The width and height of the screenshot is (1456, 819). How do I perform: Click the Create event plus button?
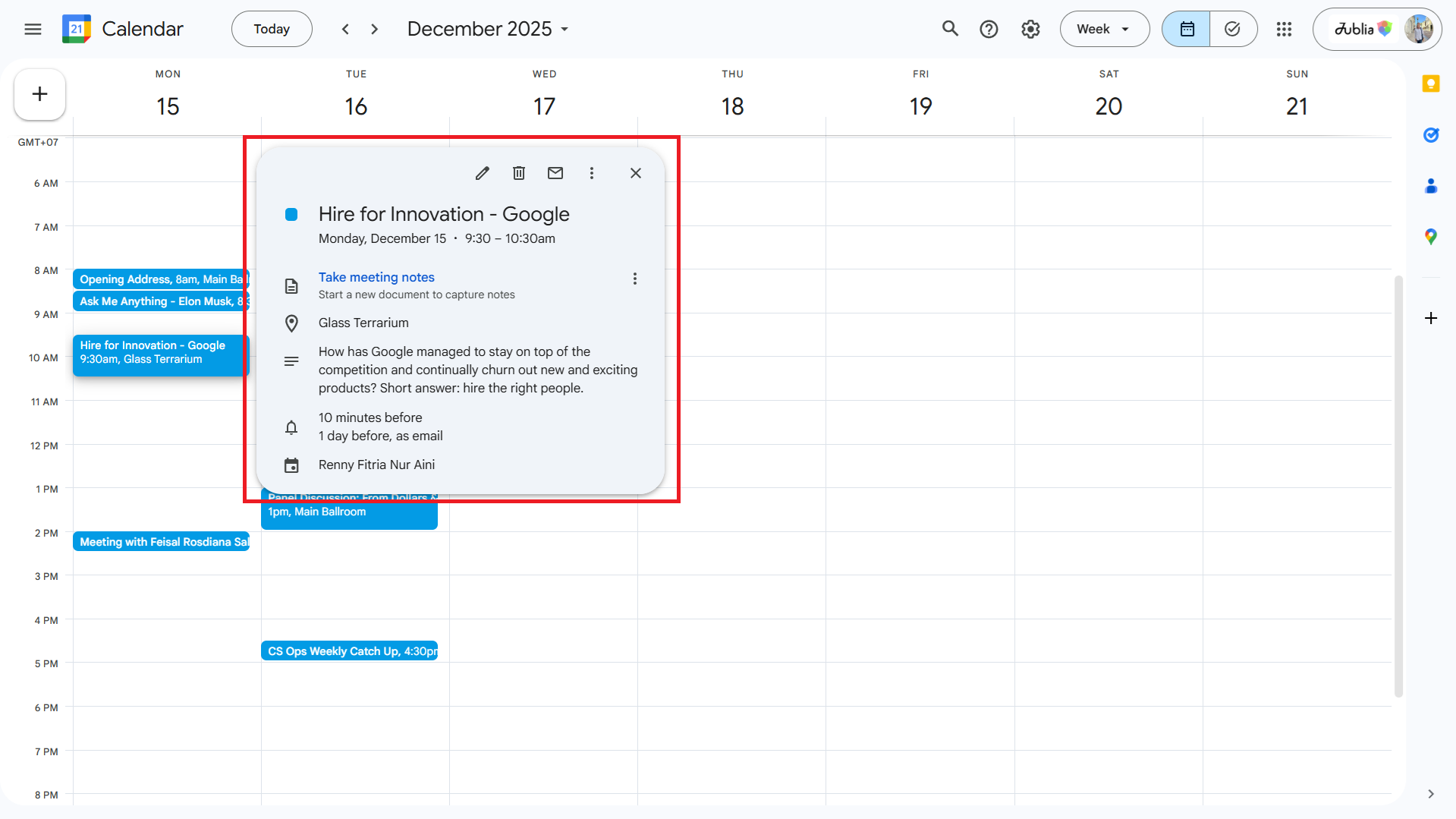(39, 94)
